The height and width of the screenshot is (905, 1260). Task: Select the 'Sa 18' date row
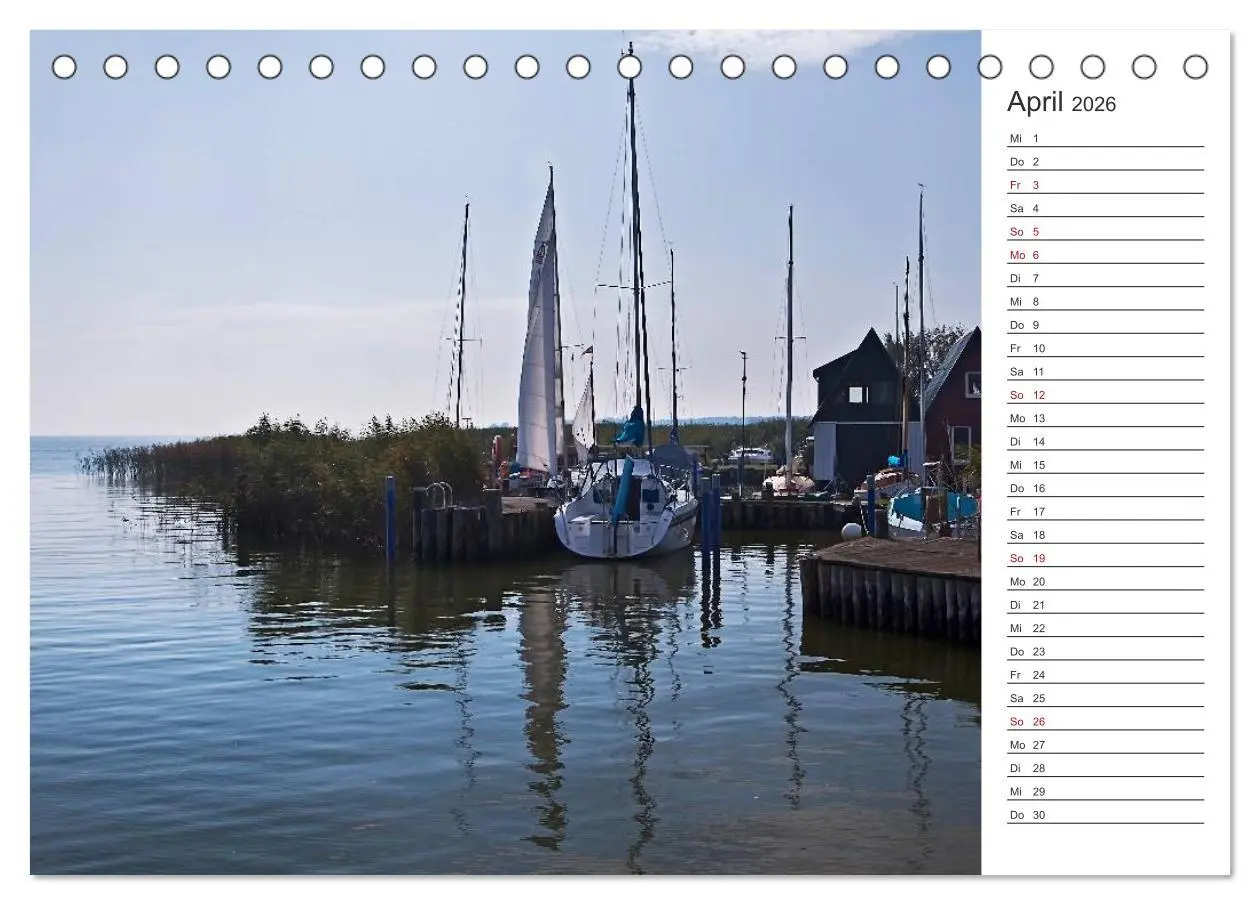[x=1105, y=535]
